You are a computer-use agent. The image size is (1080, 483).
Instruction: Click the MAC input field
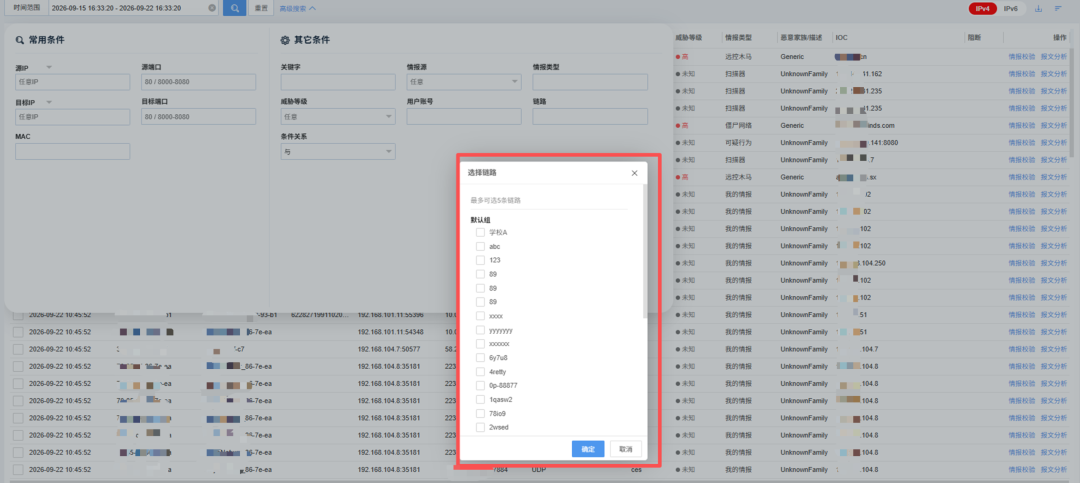pyautogui.click(x=72, y=152)
